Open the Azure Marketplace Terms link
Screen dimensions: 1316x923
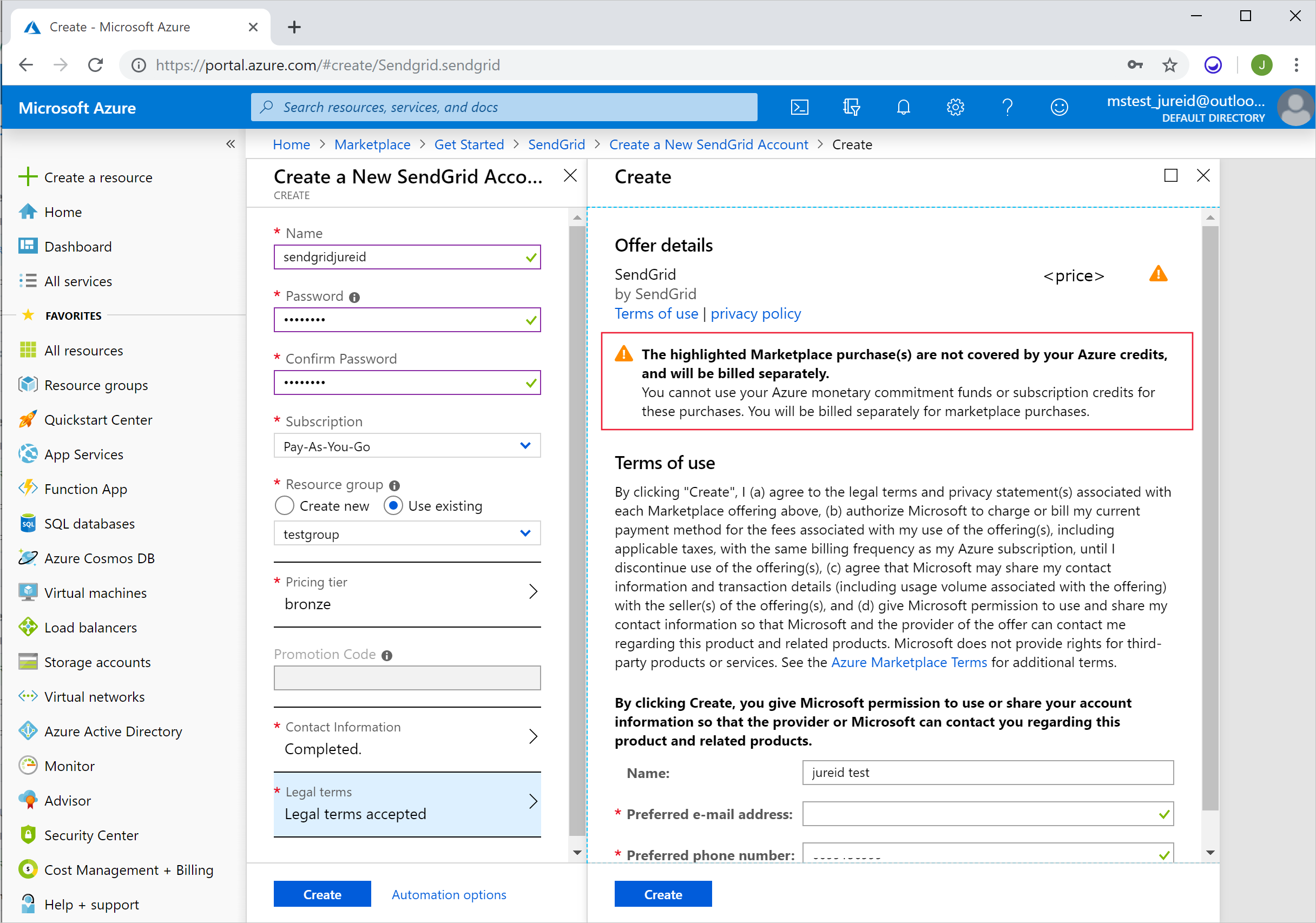909,662
